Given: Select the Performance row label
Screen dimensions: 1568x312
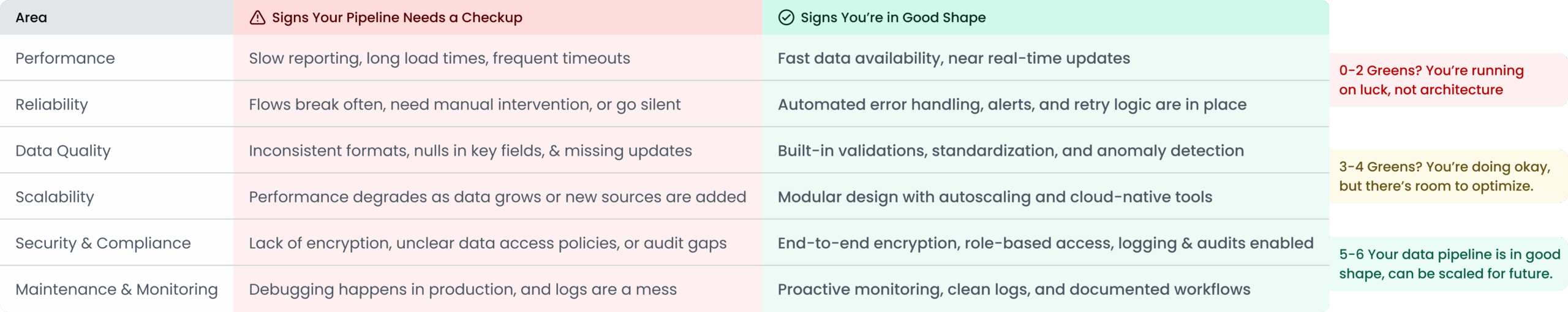Looking at the screenshot, I should click(x=65, y=58).
